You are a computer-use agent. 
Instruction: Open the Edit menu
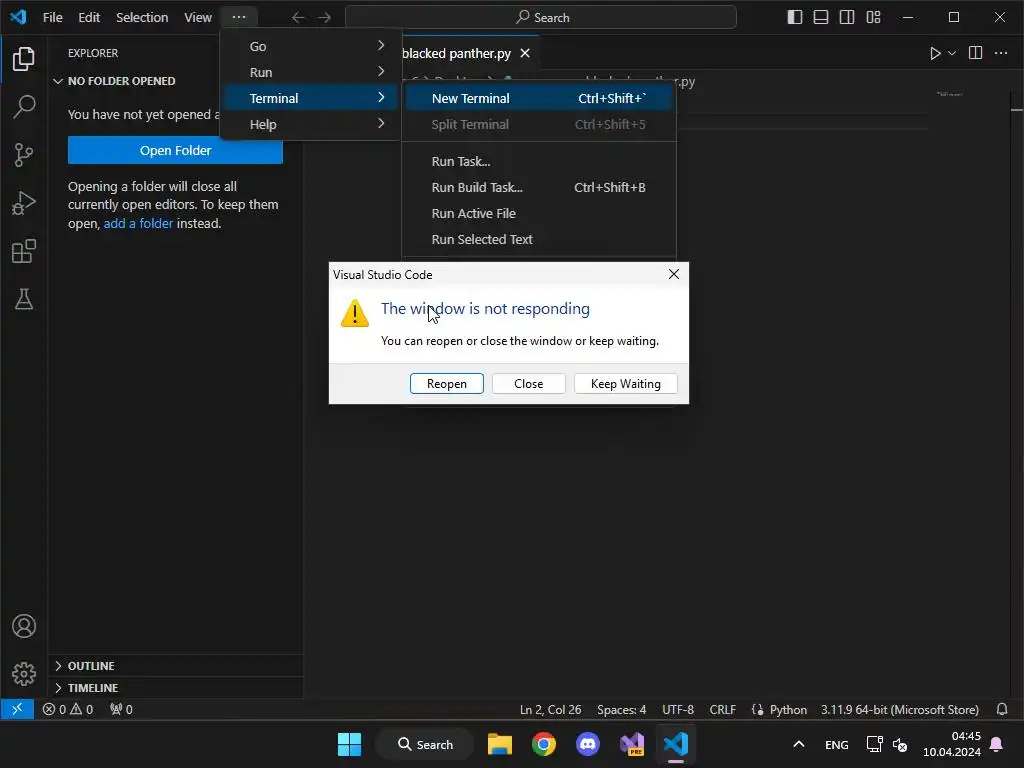(x=89, y=18)
